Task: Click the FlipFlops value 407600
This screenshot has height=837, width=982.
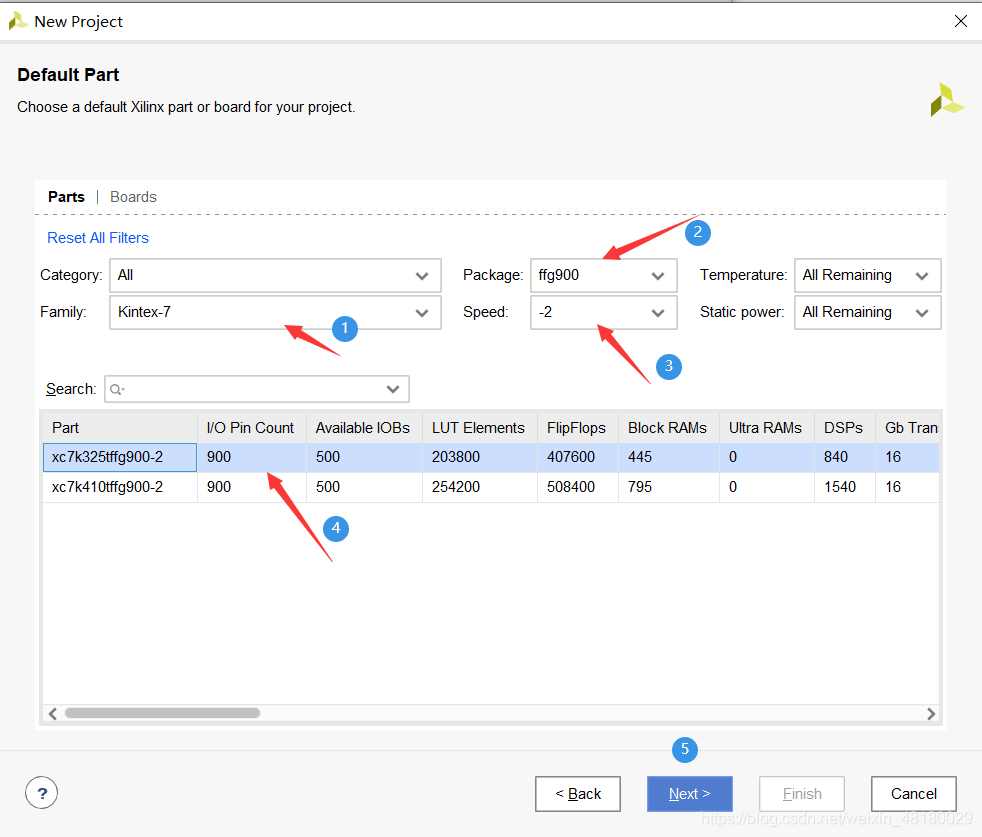Action: [x=571, y=457]
